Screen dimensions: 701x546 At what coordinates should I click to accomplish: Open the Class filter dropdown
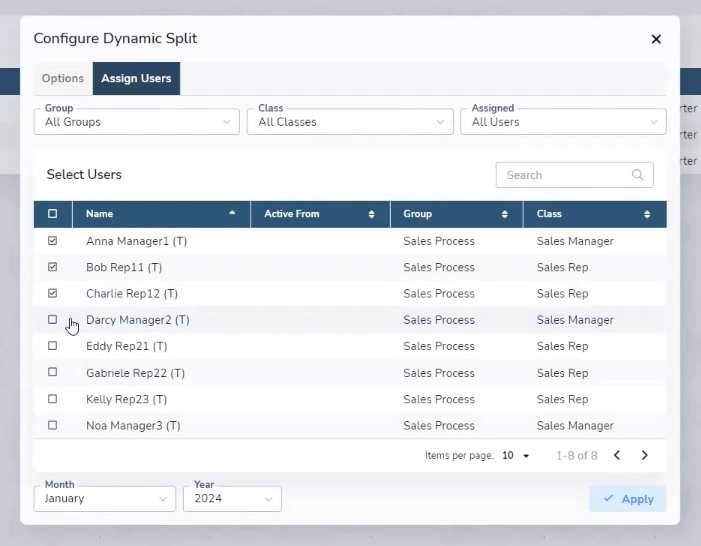350,122
